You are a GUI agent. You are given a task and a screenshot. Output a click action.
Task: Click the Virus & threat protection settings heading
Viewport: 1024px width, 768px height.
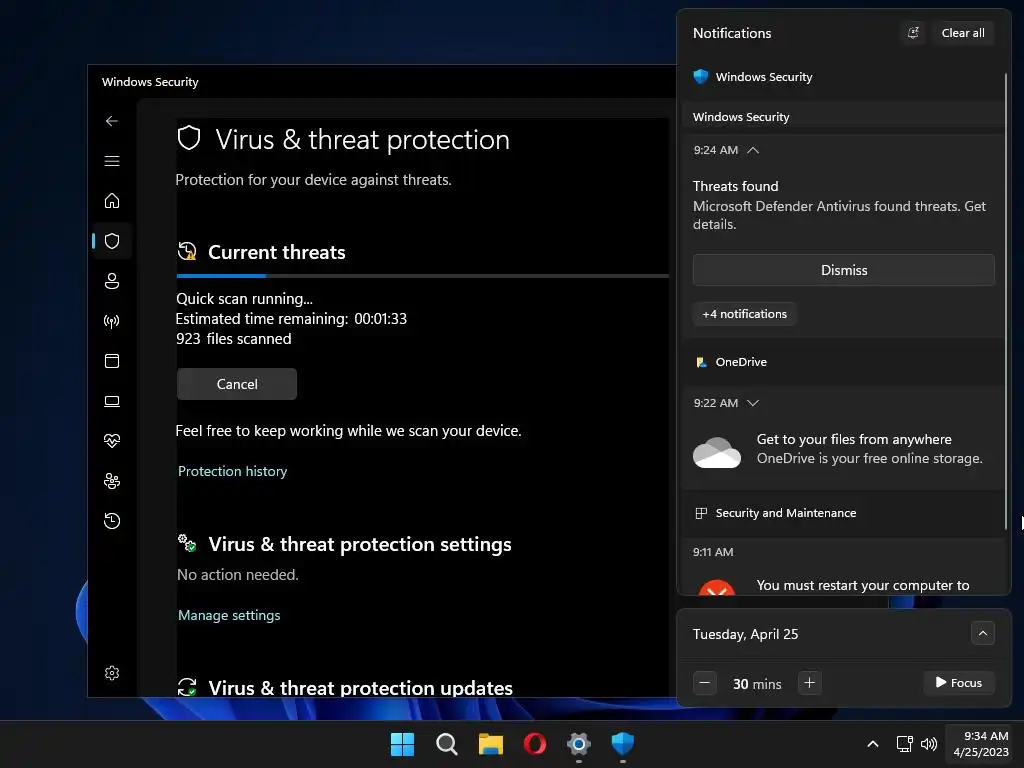(360, 544)
